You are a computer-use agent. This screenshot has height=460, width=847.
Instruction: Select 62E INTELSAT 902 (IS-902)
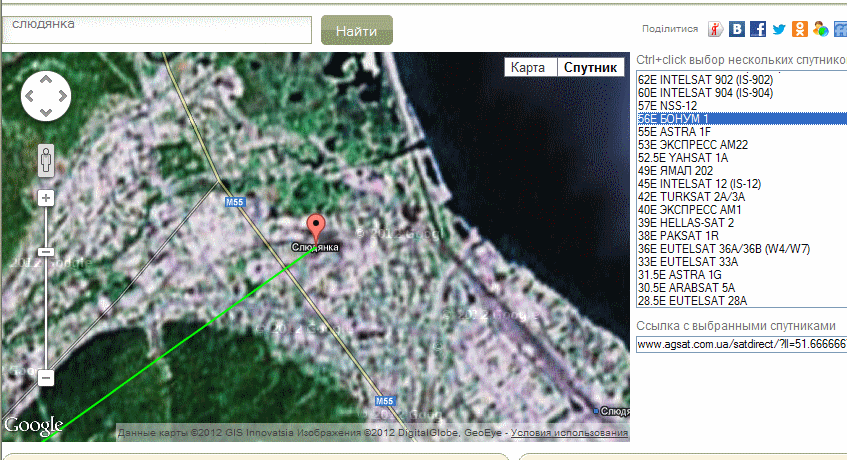[741, 80]
